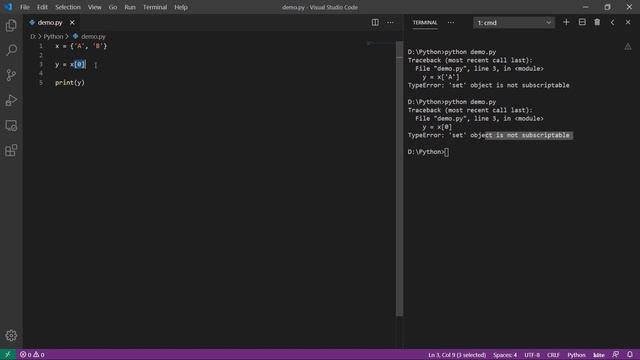Click the remote window indicator in status bar

8,354
